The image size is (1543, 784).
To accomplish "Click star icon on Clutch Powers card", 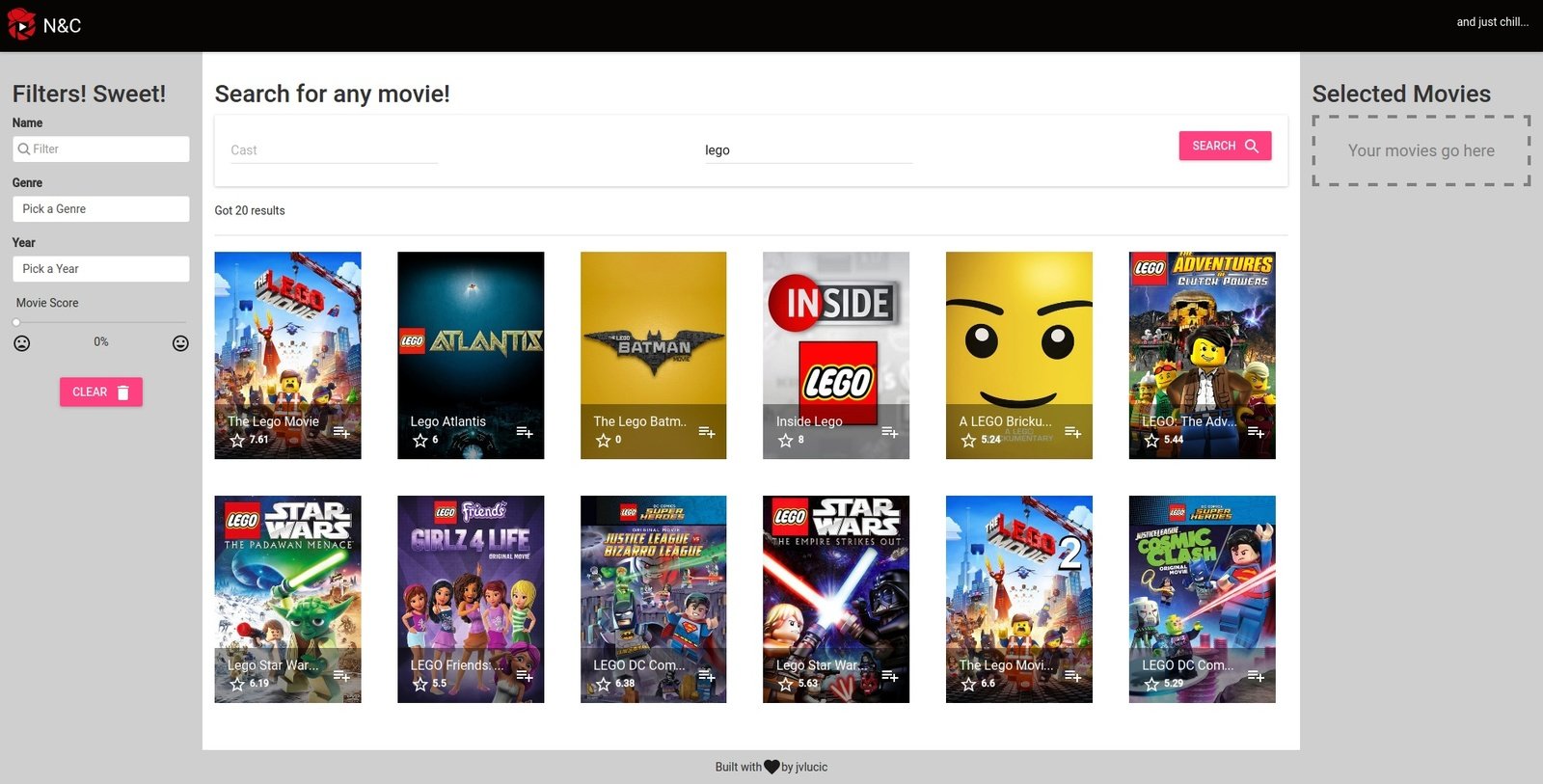I will [x=1151, y=440].
